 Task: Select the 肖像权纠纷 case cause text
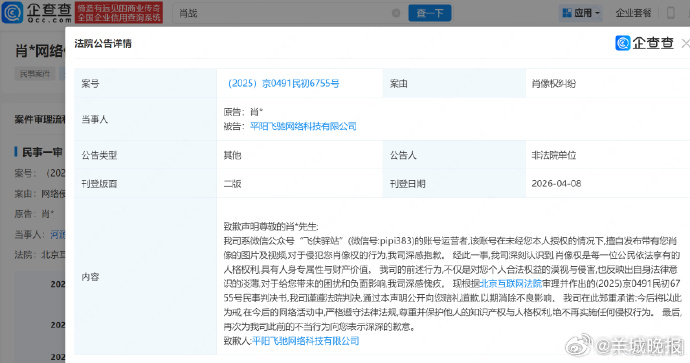click(x=554, y=84)
